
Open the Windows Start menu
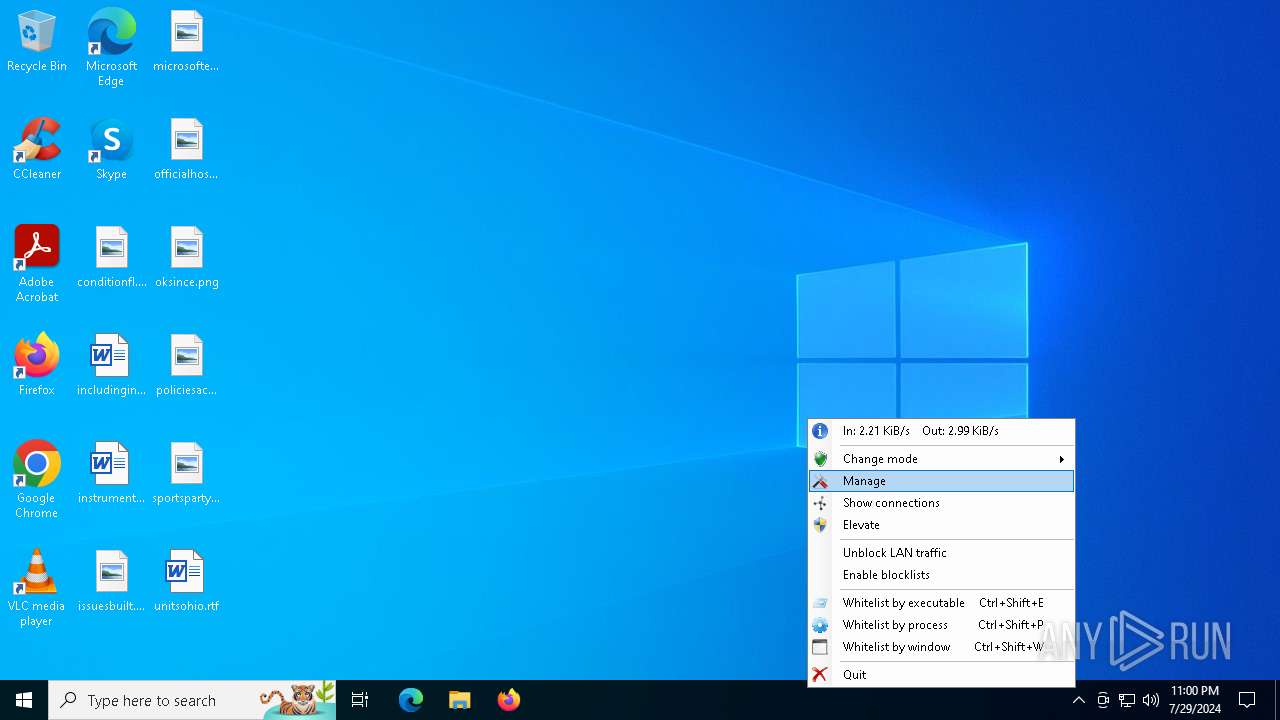[24, 700]
